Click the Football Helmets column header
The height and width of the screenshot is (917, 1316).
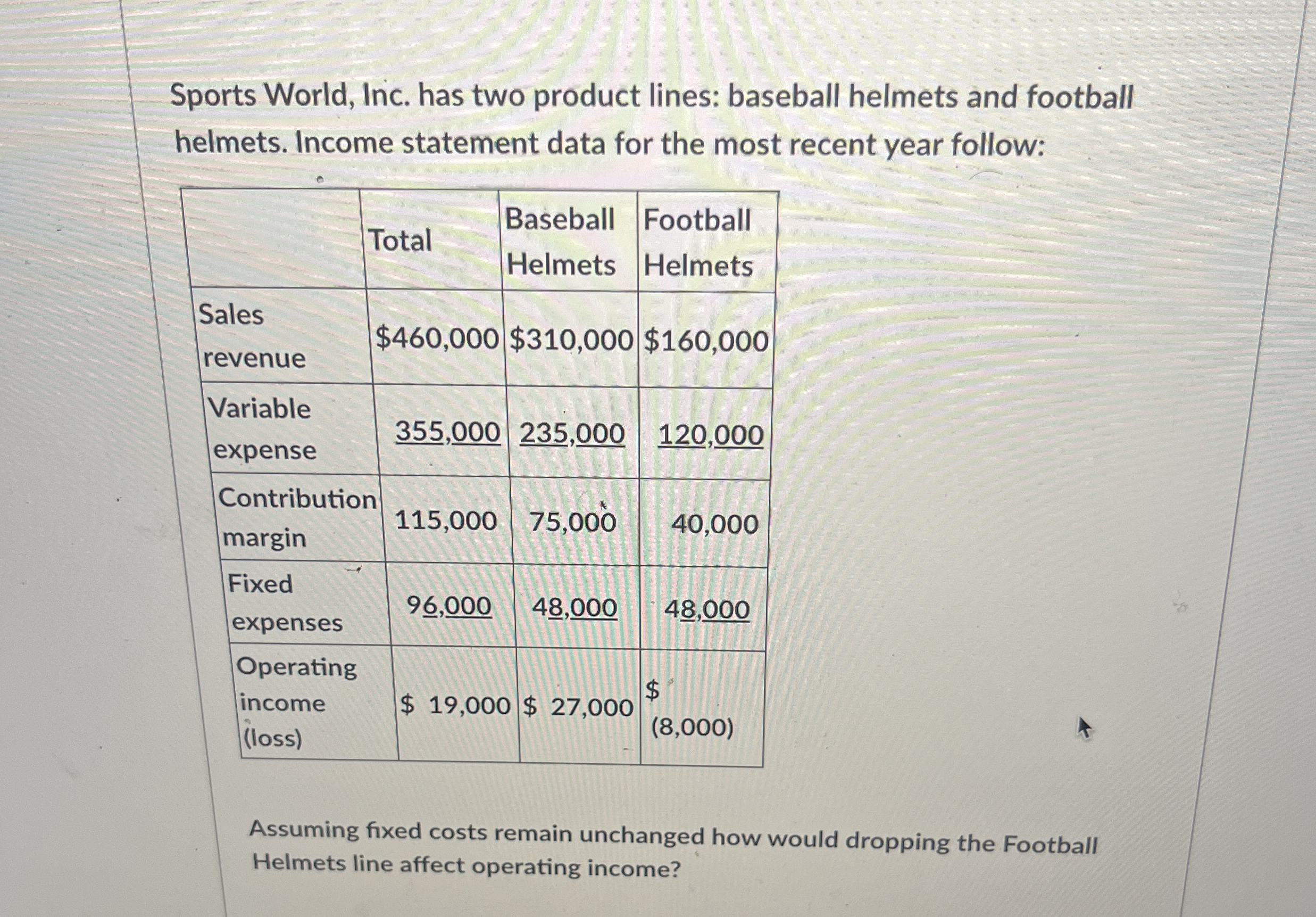coord(697,243)
